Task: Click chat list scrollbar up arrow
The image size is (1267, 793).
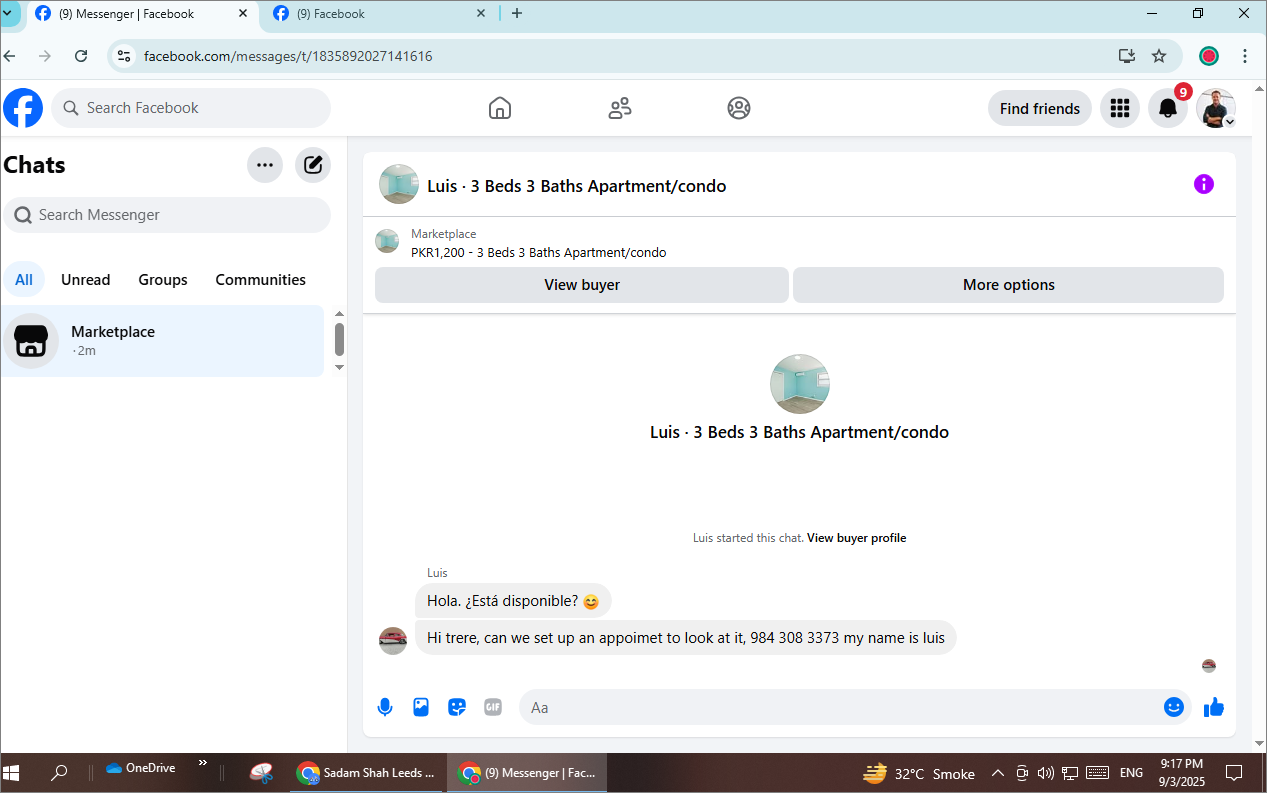Action: (x=339, y=314)
